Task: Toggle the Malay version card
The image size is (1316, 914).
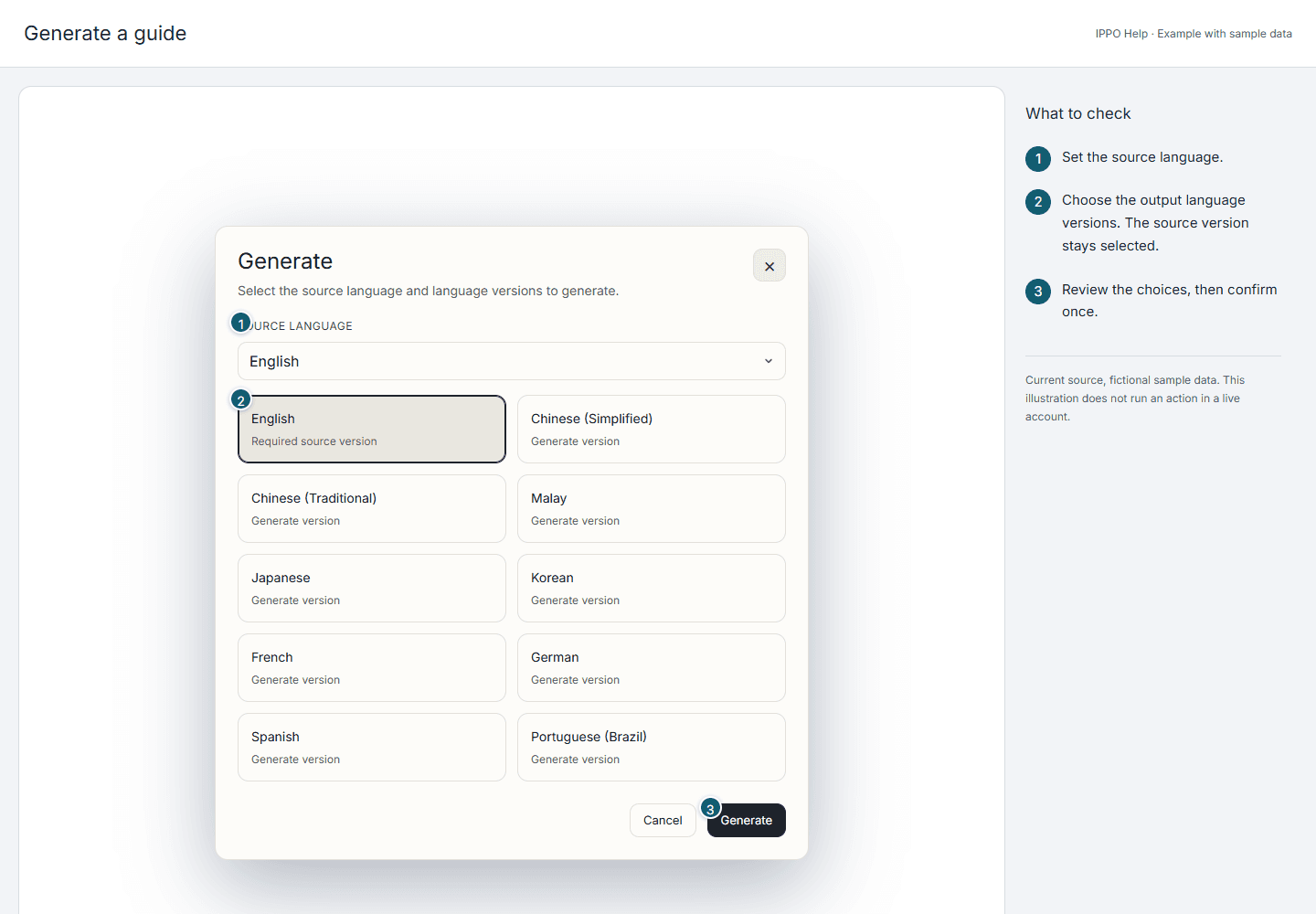Action: point(652,509)
